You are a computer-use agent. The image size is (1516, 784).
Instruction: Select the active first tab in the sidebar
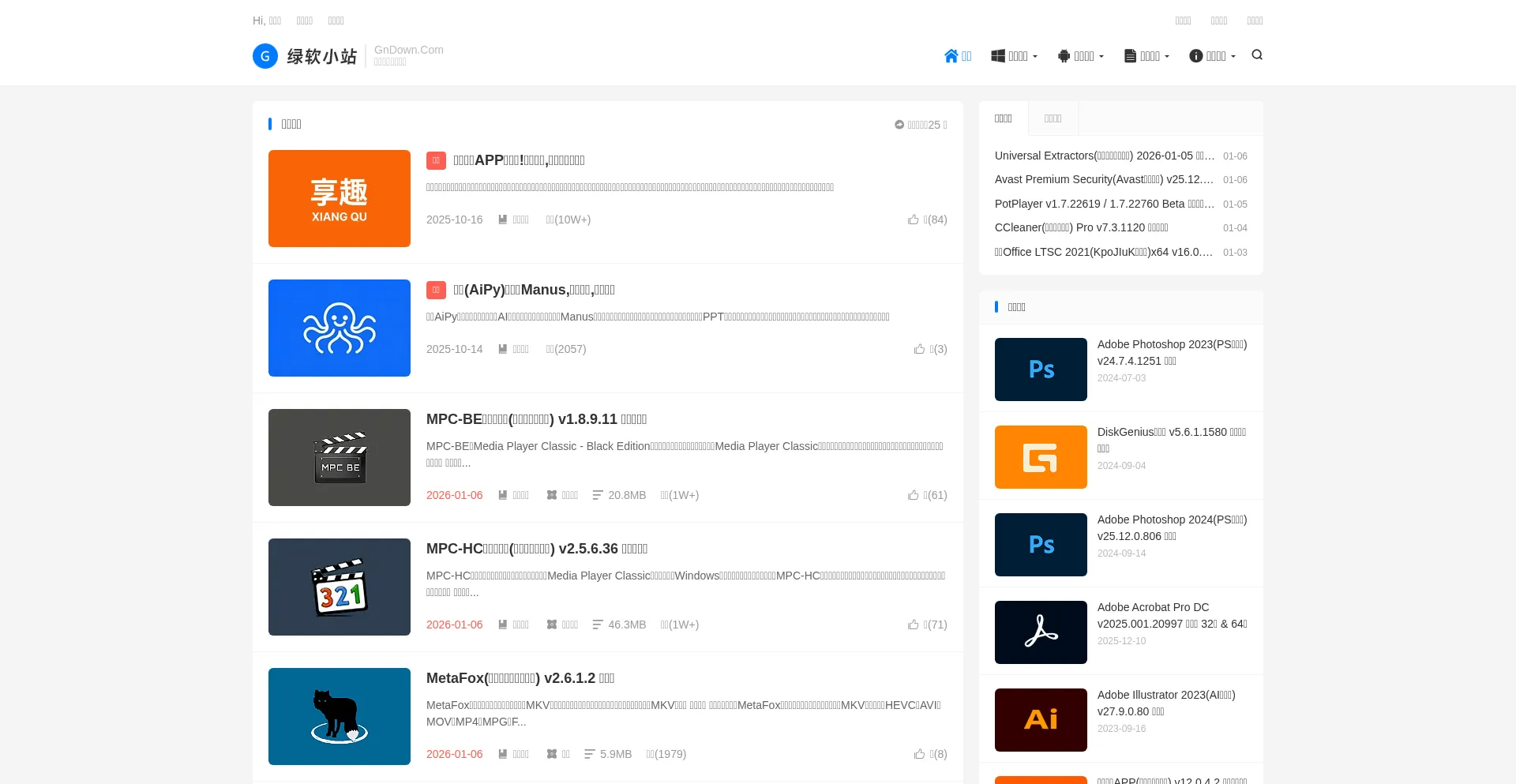[1004, 118]
